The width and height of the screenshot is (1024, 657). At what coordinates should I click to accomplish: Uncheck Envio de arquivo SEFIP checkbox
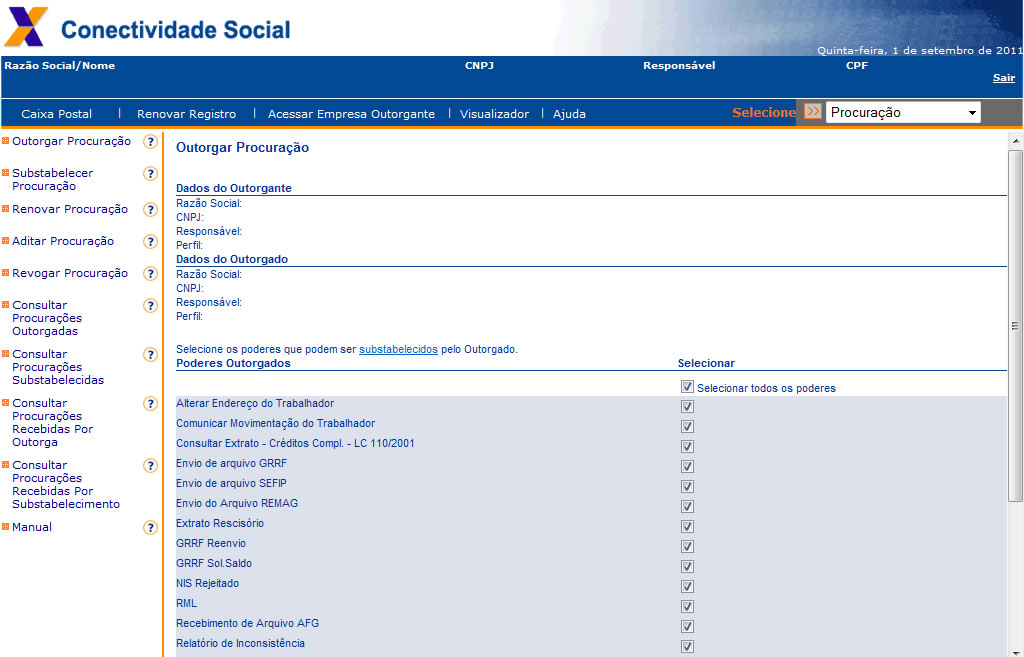[687, 487]
